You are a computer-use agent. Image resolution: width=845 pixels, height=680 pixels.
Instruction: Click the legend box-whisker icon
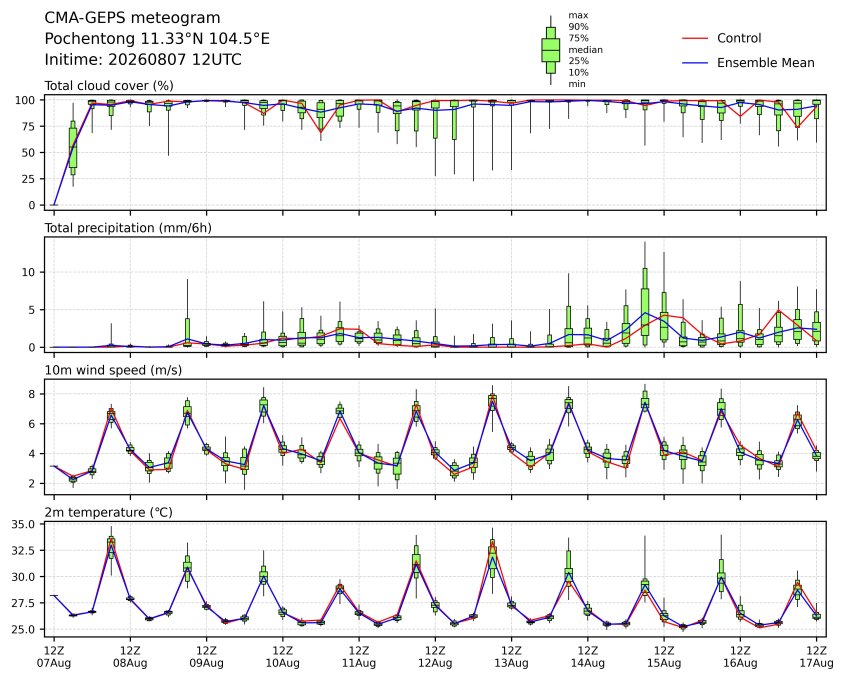point(550,50)
